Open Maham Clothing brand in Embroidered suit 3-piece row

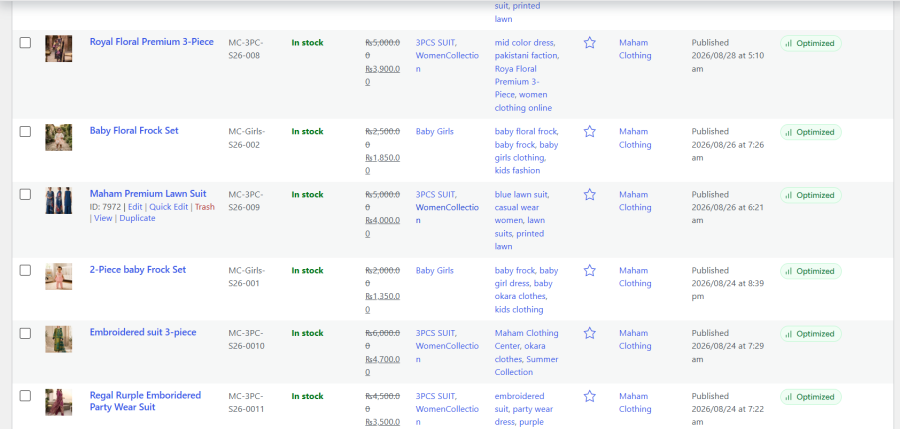tap(635, 339)
